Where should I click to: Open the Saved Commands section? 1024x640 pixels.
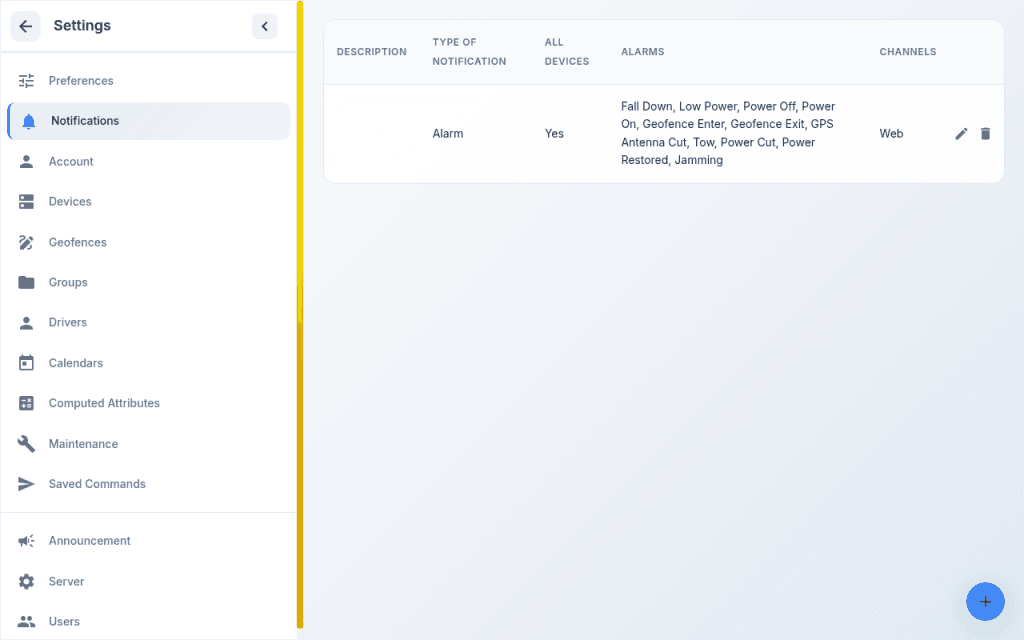coord(148,484)
